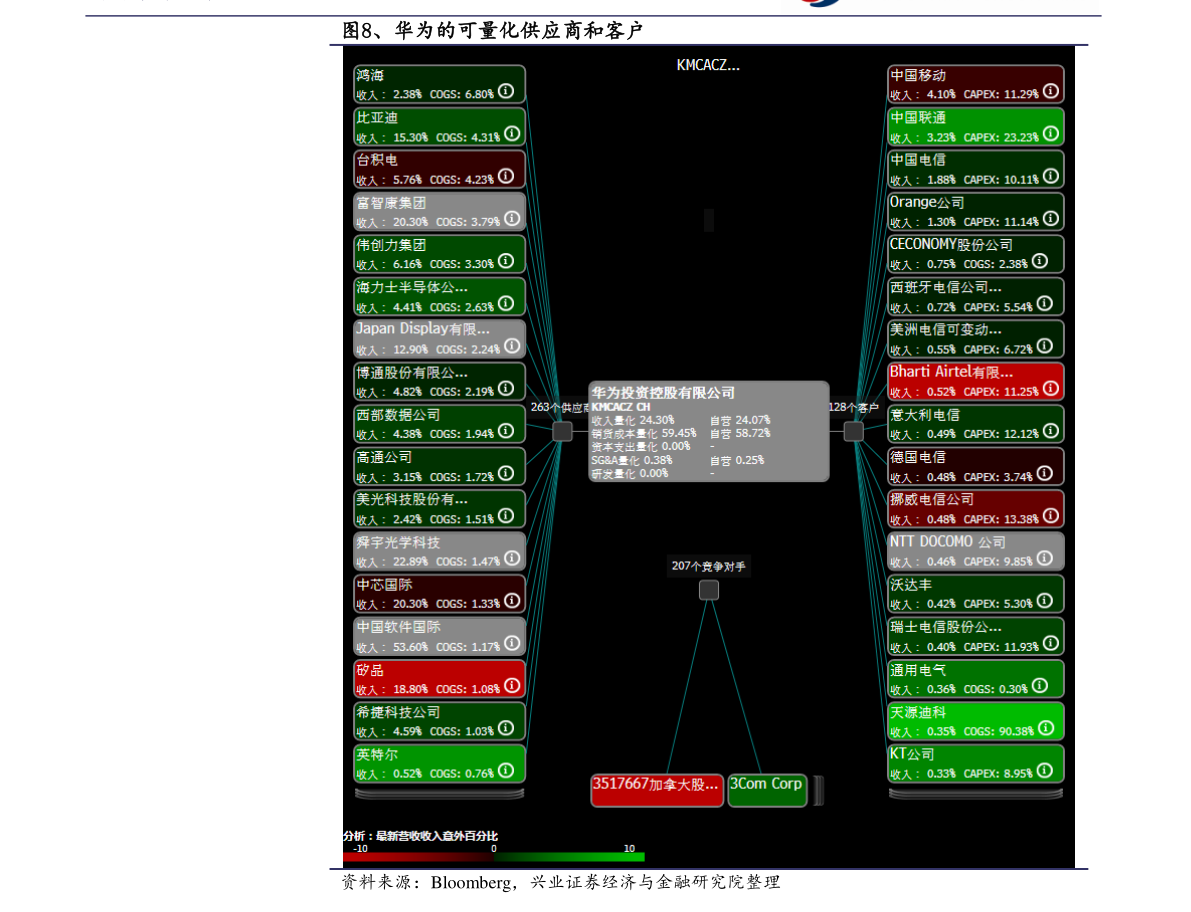Expand the 128个客户 node square

[854, 431]
